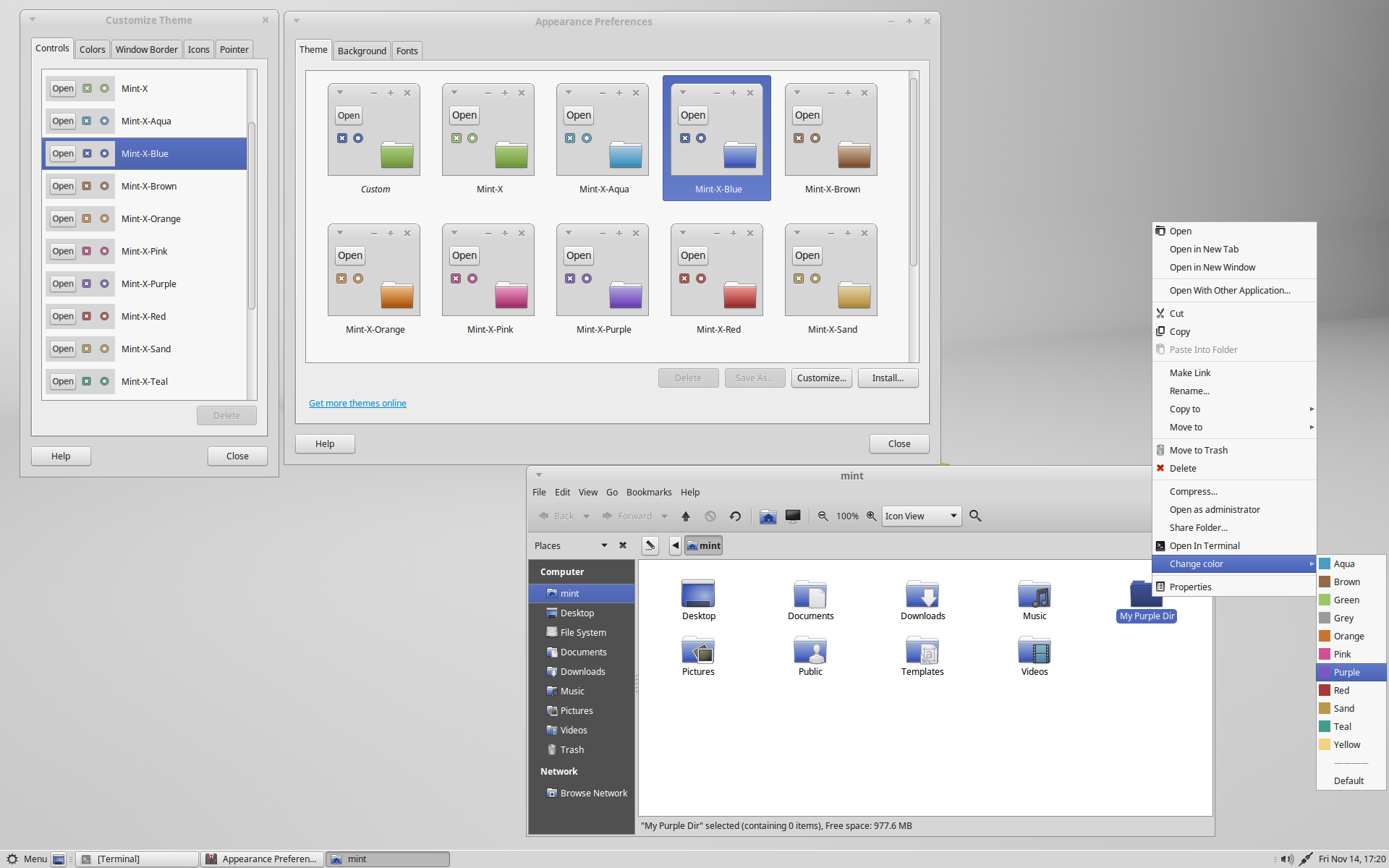This screenshot has height=868, width=1389.
Task: Click the Computer monitor toolbar icon
Action: (793, 516)
